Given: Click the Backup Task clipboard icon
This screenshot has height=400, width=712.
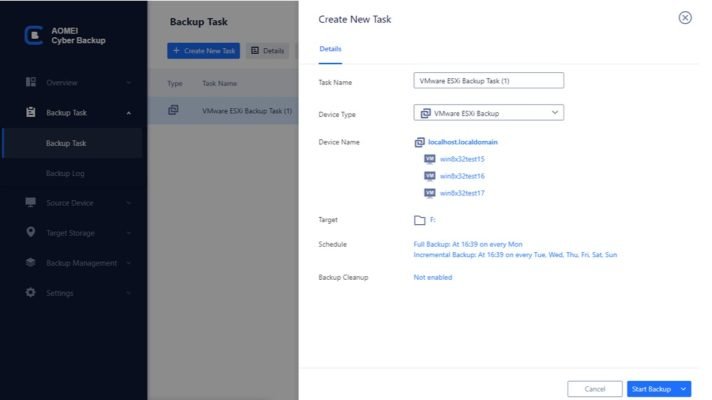Looking at the screenshot, I should point(30,112).
